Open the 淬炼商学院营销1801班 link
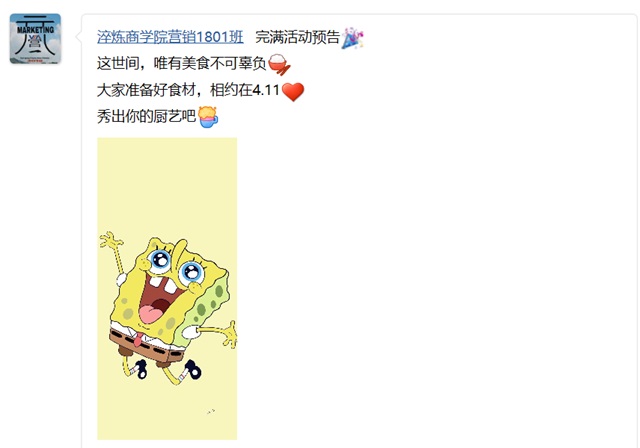The width and height of the screenshot is (640, 448). tap(170, 37)
